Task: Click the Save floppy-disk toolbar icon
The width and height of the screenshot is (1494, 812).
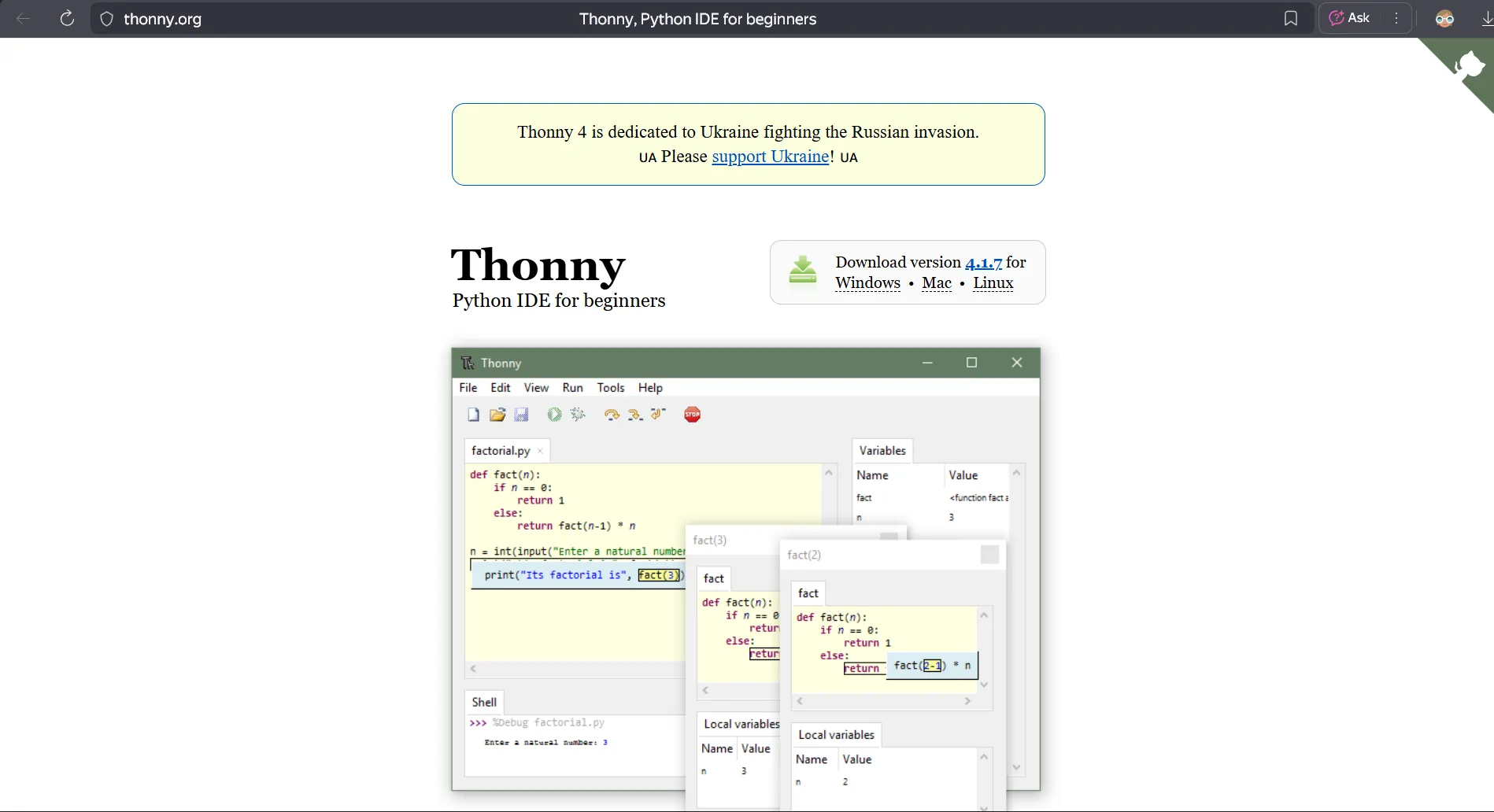Action: pos(521,415)
